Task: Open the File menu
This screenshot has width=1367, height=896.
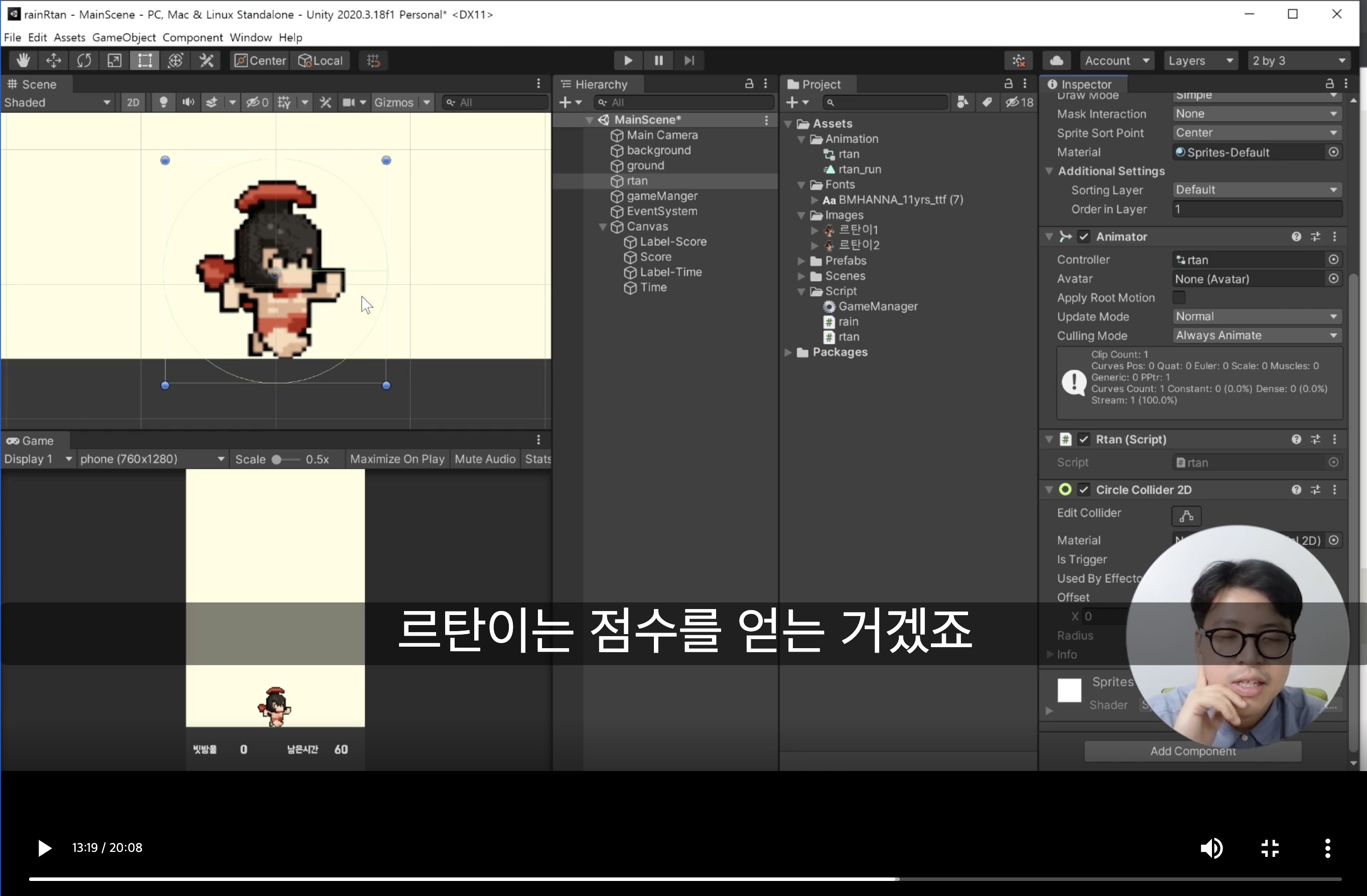Action: click(x=12, y=37)
